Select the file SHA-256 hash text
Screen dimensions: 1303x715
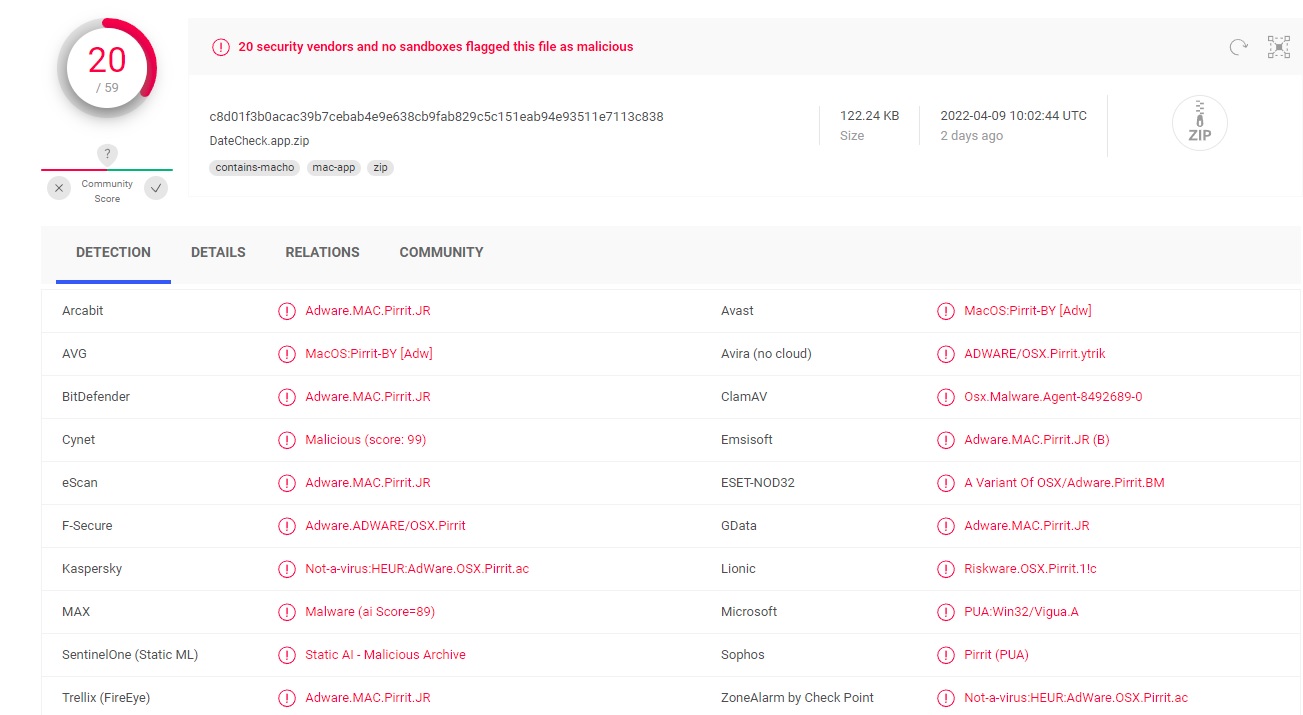point(437,116)
